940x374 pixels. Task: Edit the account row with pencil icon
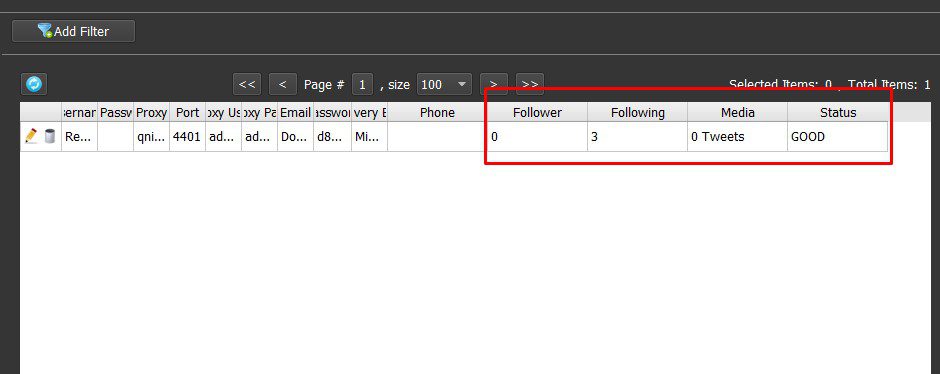click(31, 137)
